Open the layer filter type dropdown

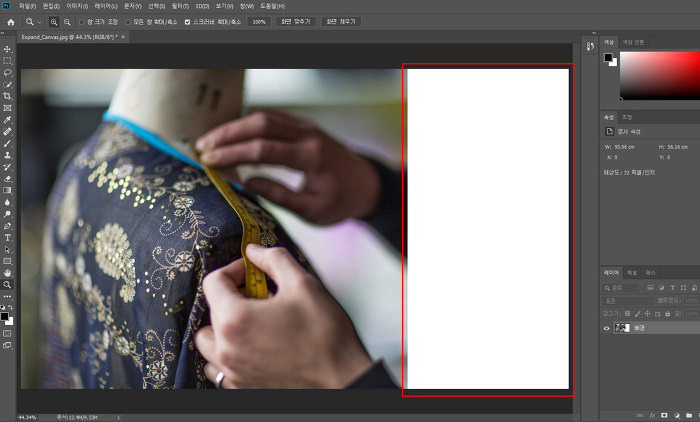(621, 288)
